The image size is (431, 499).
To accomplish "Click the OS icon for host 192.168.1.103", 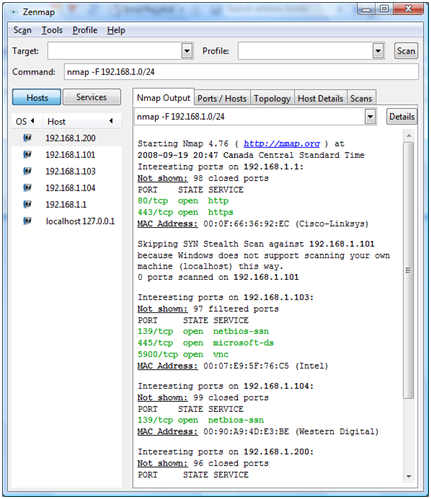I will click(x=27, y=171).
